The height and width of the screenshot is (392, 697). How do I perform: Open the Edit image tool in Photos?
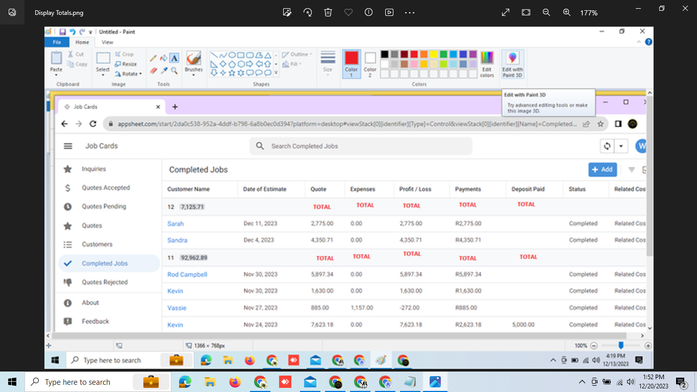point(287,12)
